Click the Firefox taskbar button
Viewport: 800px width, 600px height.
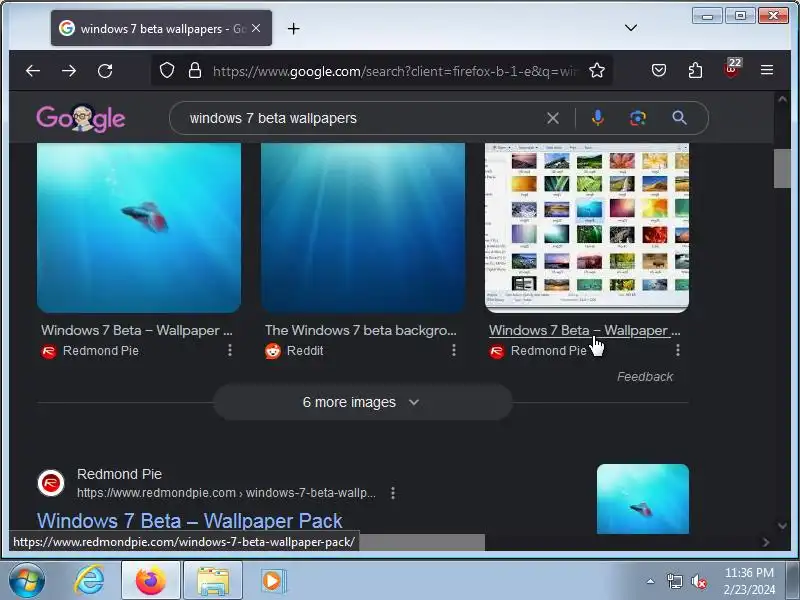[x=151, y=580]
